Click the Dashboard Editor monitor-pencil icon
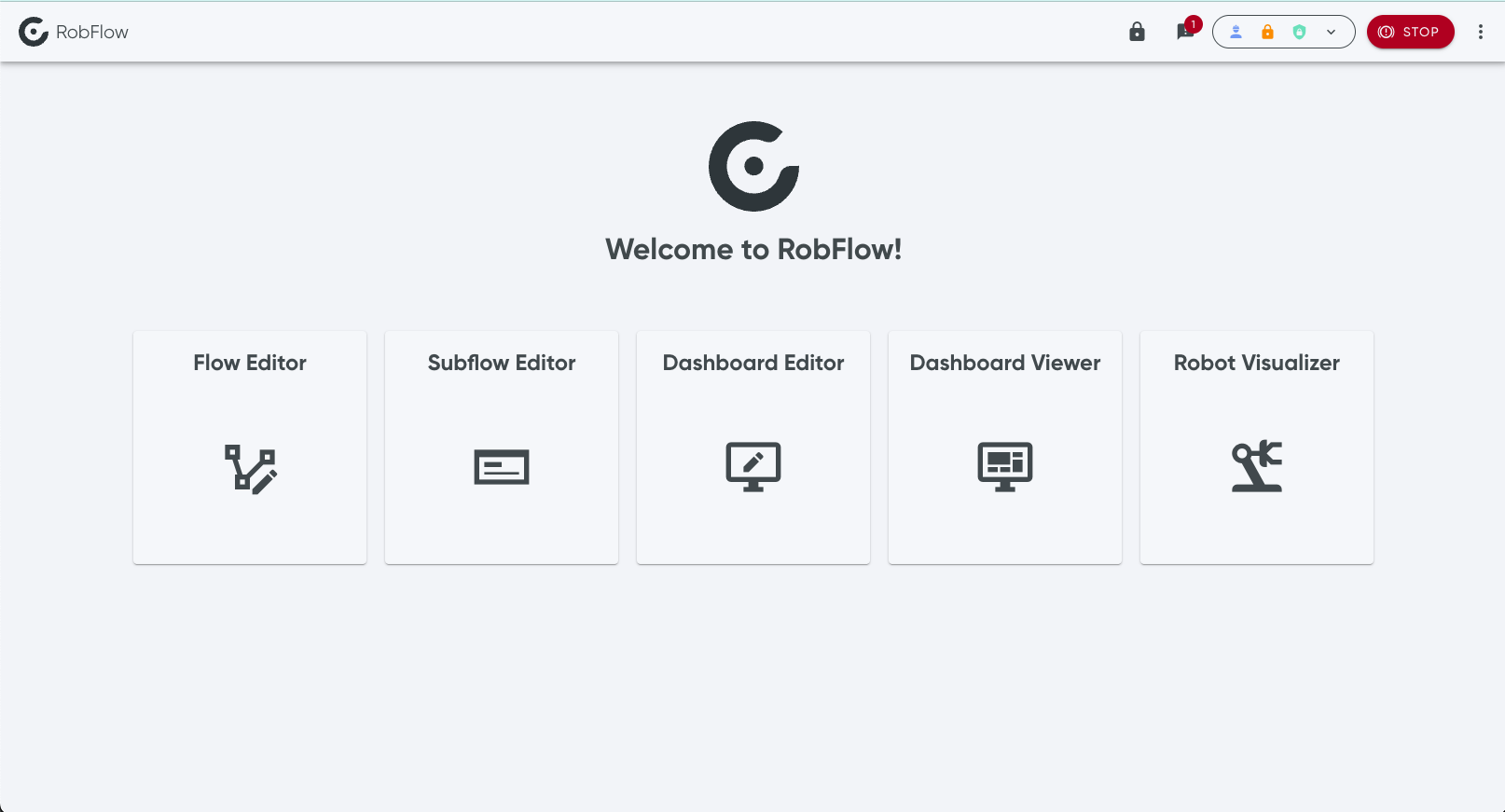Viewport: 1505px width, 812px height. [x=753, y=466]
